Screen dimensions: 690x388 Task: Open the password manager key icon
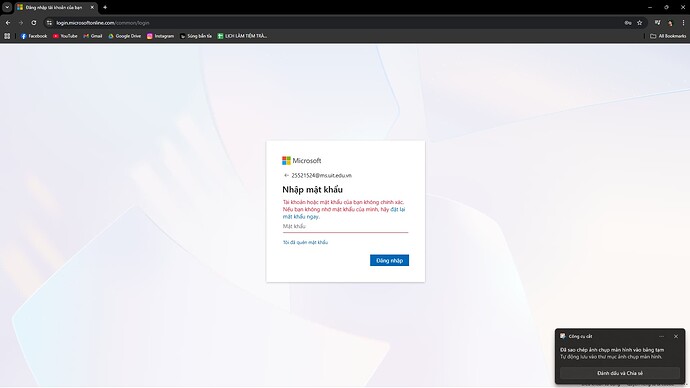point(628,23)
